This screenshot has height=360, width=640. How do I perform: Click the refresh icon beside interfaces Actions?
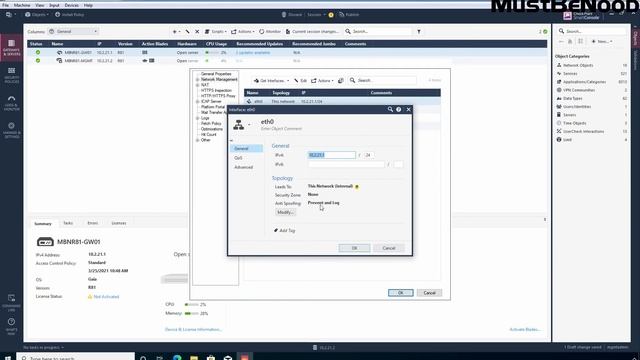click(341, 80)
